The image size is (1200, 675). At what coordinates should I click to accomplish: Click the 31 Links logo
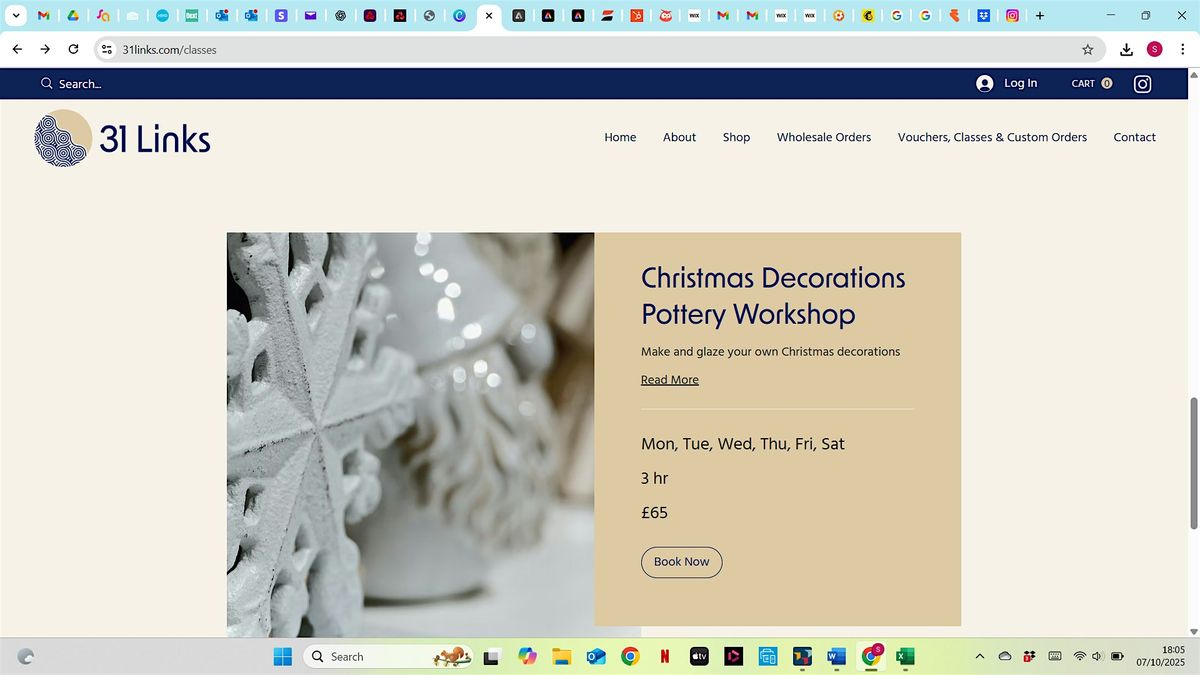(122, 138)
